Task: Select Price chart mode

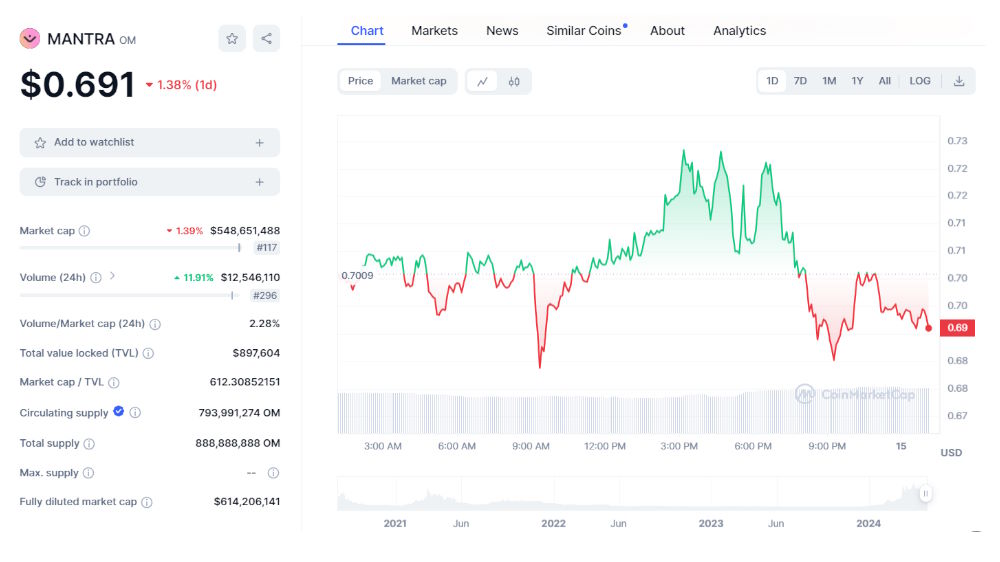Action: [360, 81]
